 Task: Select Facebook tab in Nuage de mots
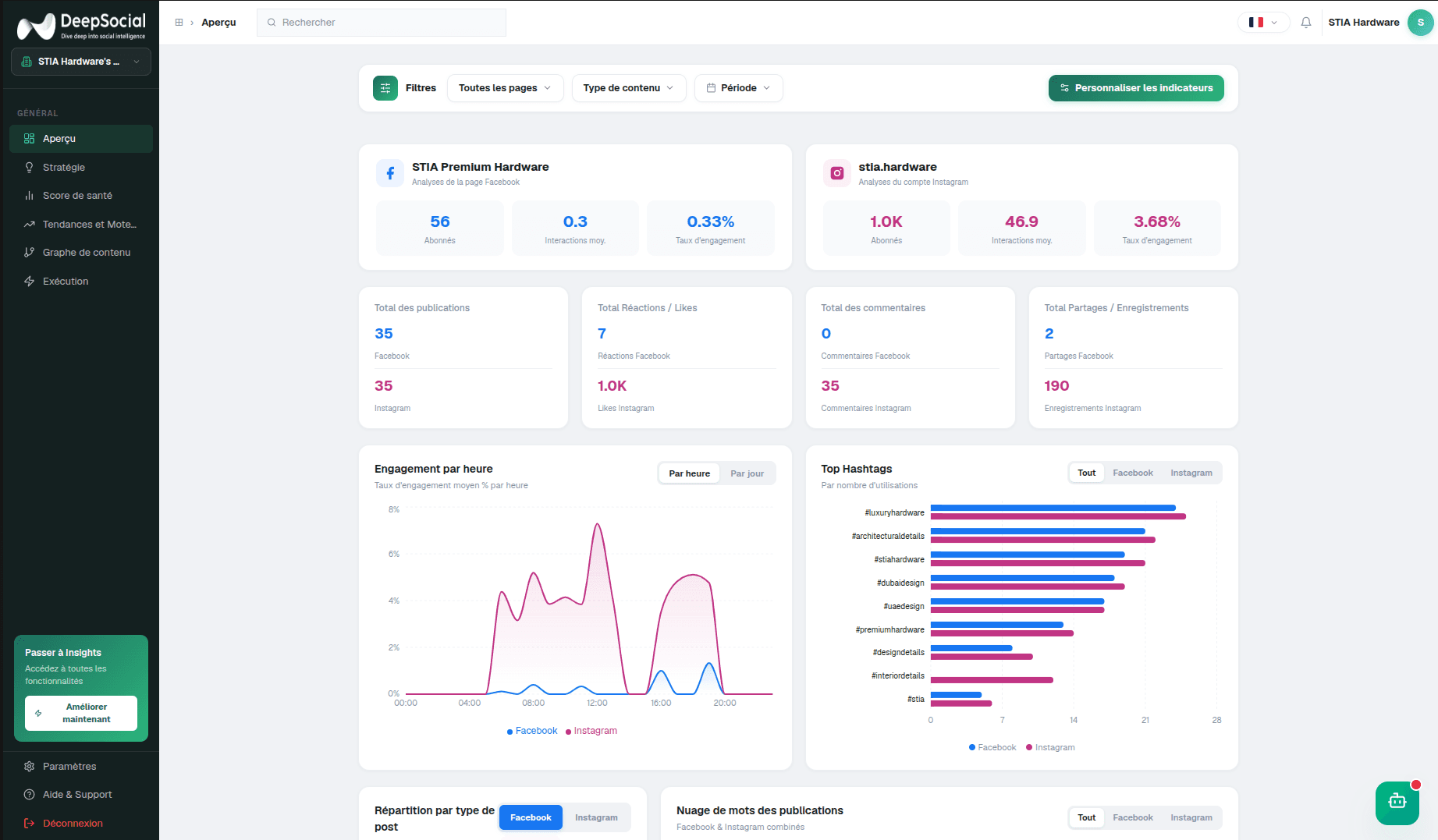[x=1132, y=817]
